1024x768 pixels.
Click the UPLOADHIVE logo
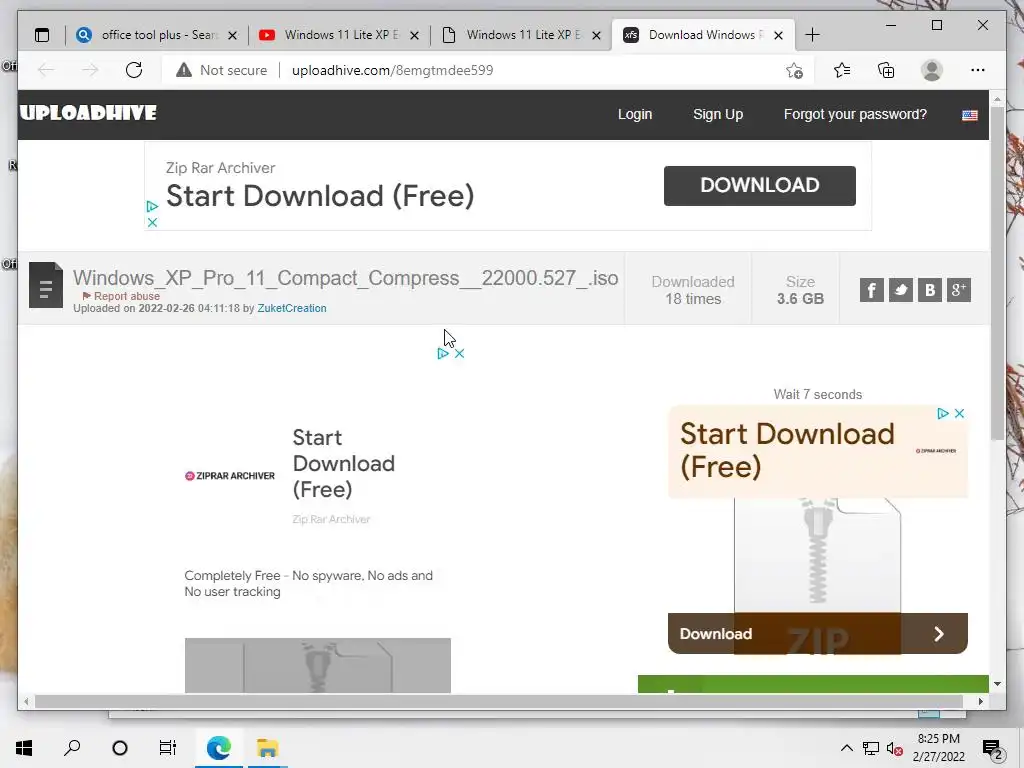pyautogui.click(x=88, y=114)
